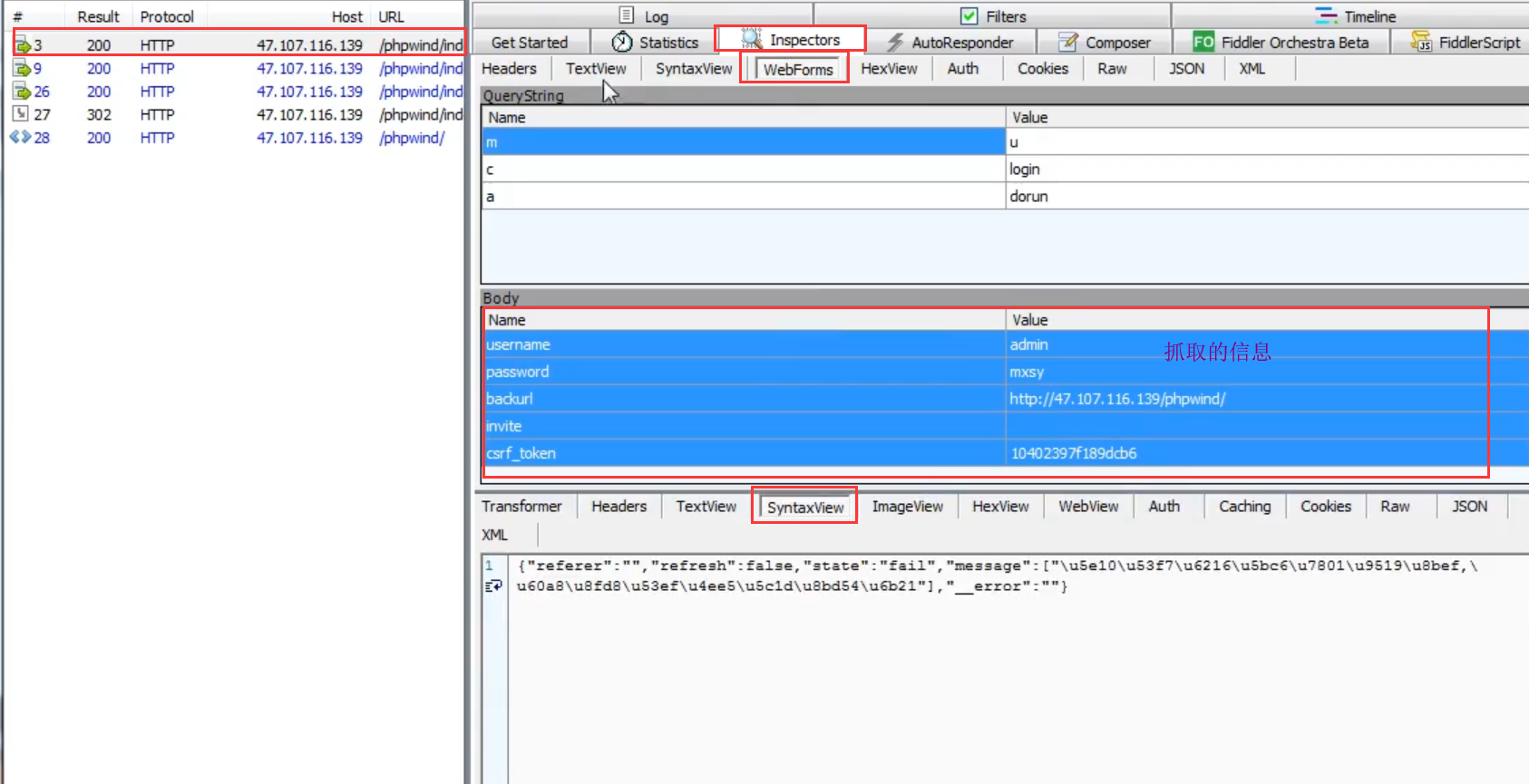Select request SyntaxView inspector tab

coord(694,69)
